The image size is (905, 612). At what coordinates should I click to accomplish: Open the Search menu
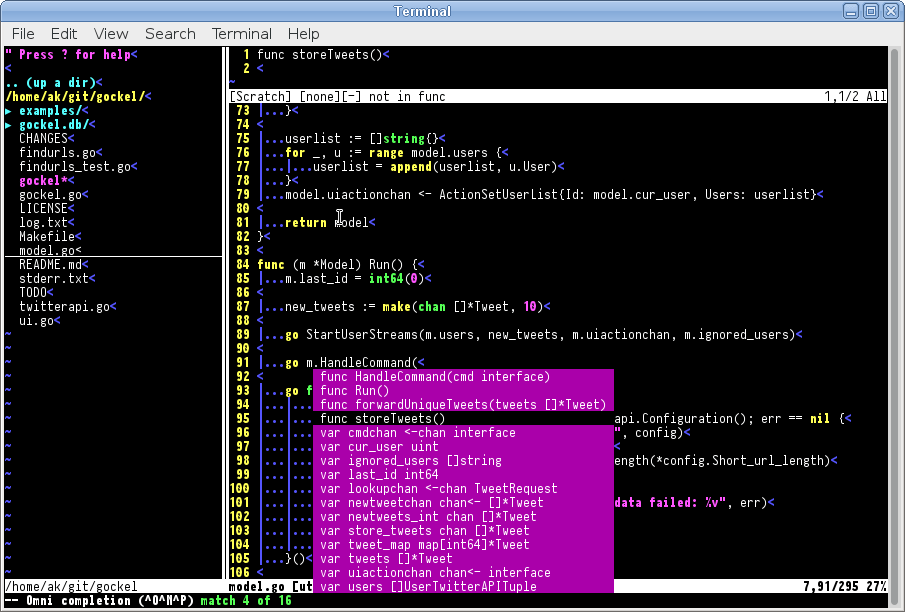coord(170,34)
